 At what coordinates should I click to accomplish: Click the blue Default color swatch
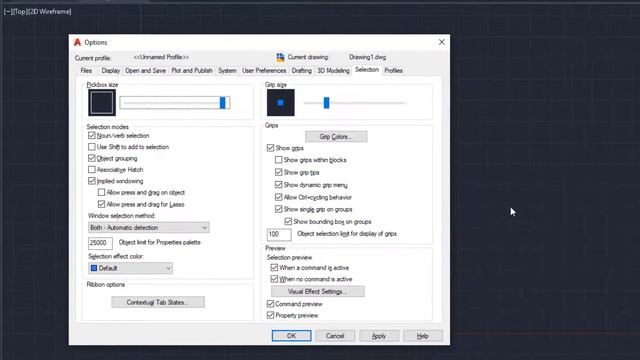coord(94,268)
